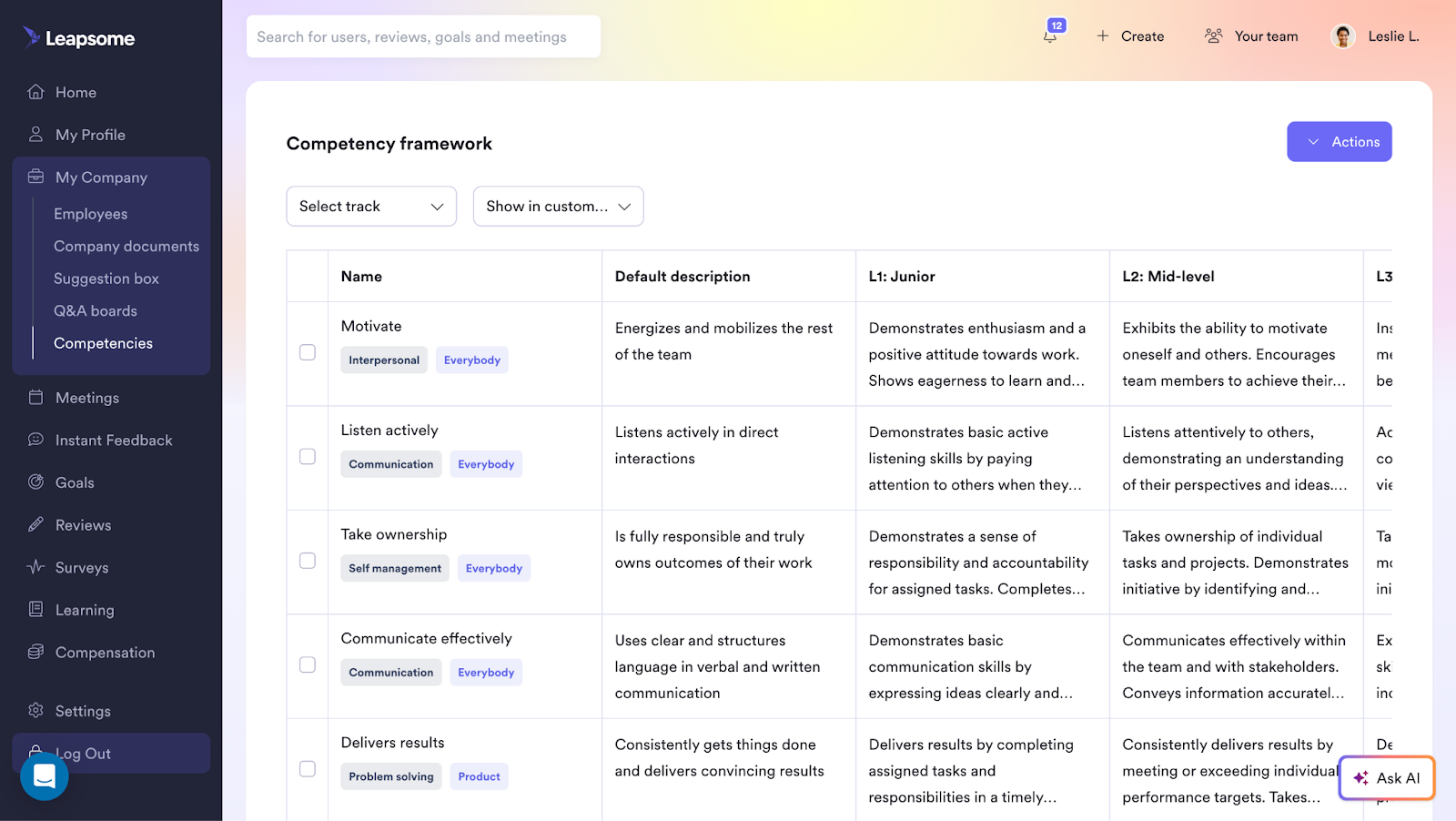This screenshot has height=821, width=1456.
Task: Click the Ask AI button
Action: tap(1387, 778)
